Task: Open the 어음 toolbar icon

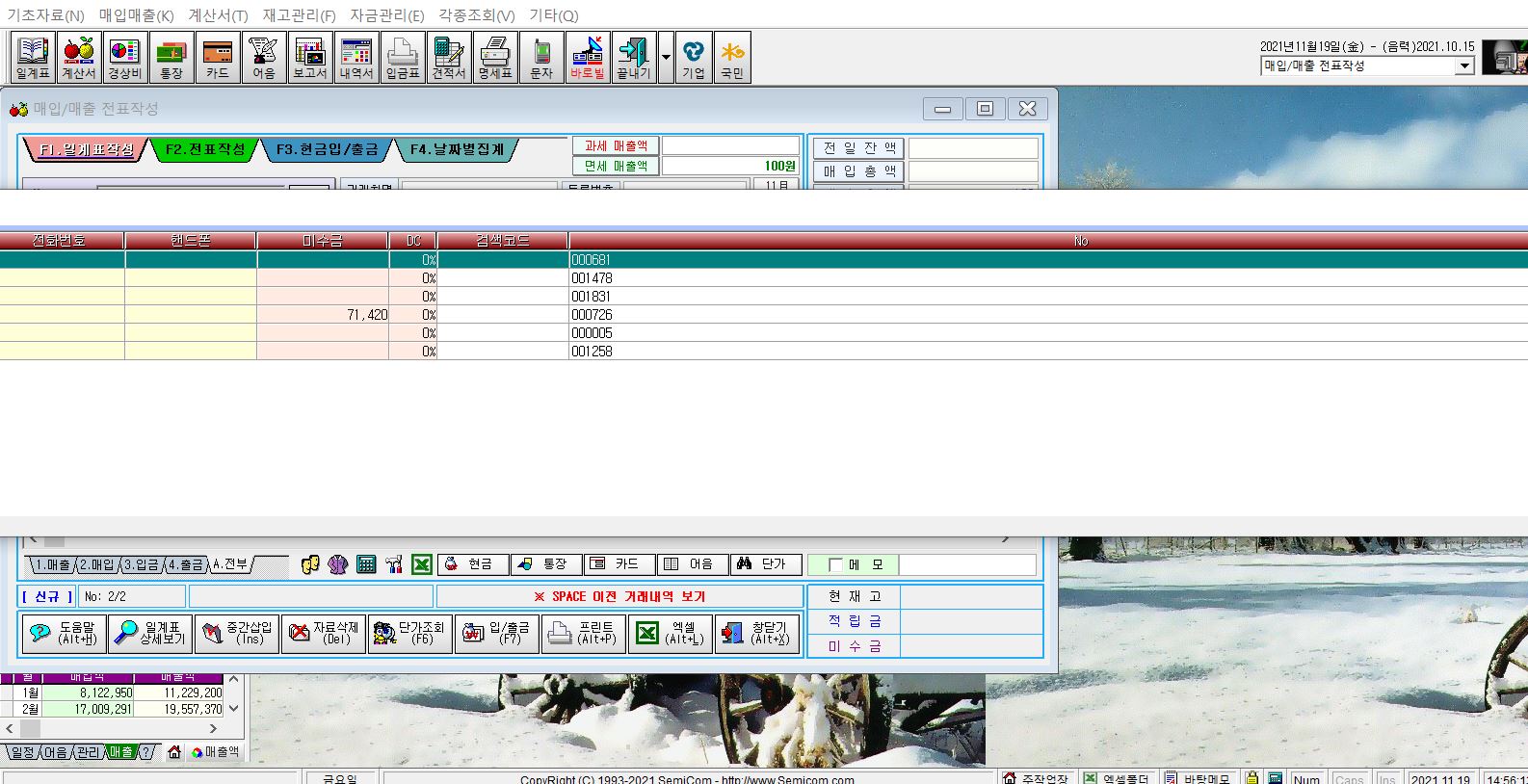Action: [264, 58]
